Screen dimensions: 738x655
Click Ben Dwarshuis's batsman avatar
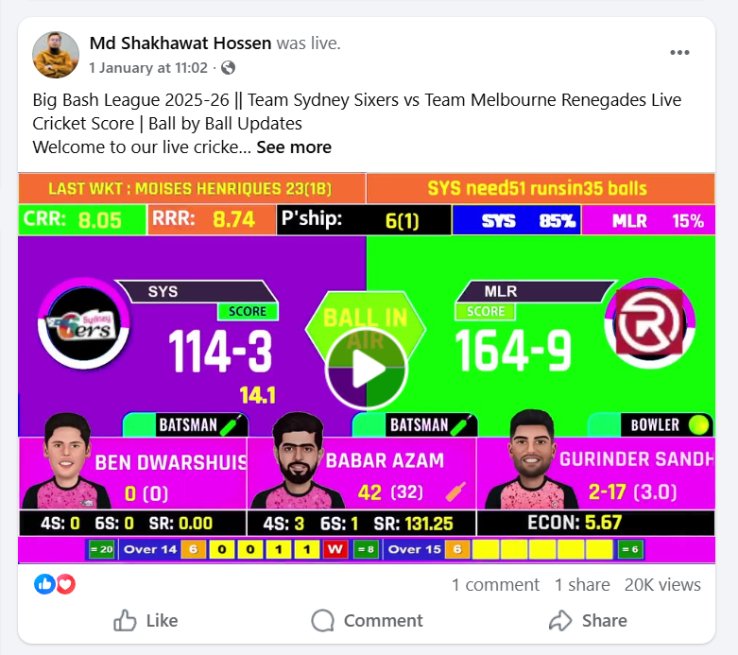point(66,461)
